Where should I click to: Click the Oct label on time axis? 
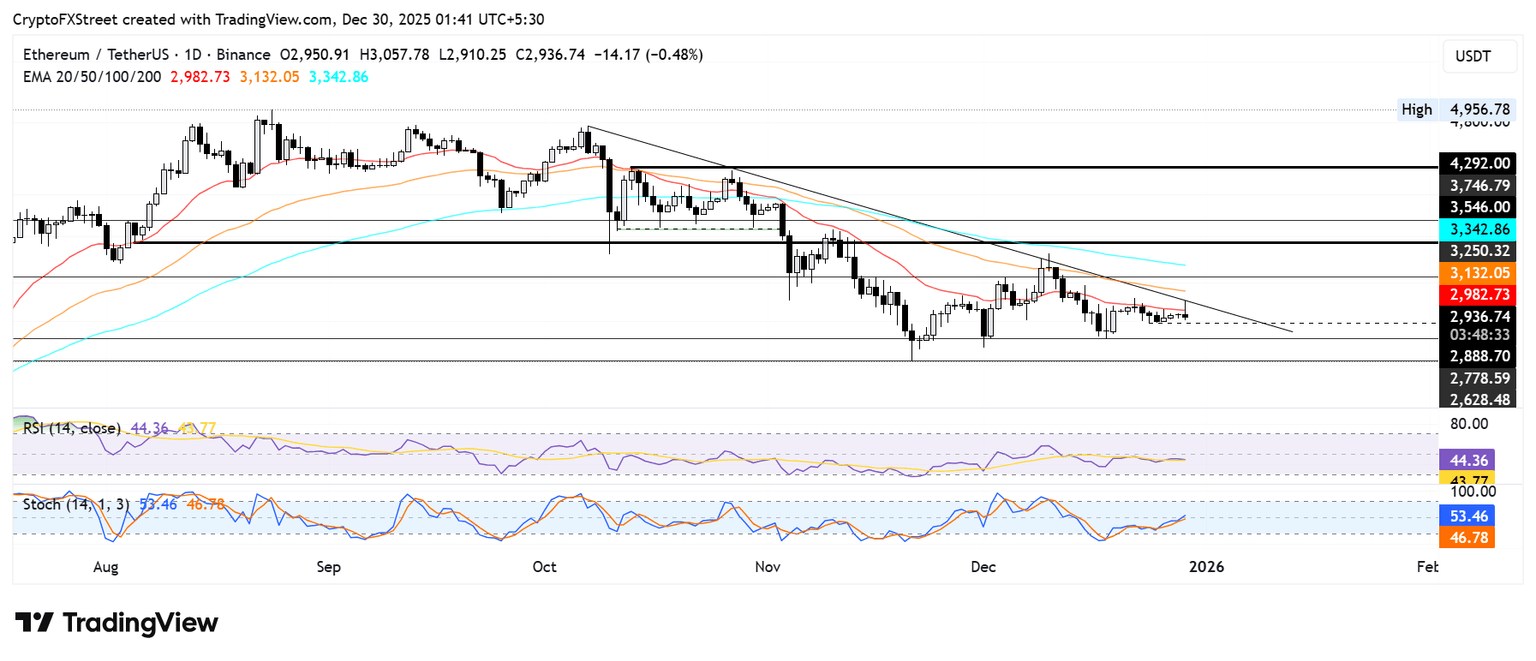[x=544, y=567]
